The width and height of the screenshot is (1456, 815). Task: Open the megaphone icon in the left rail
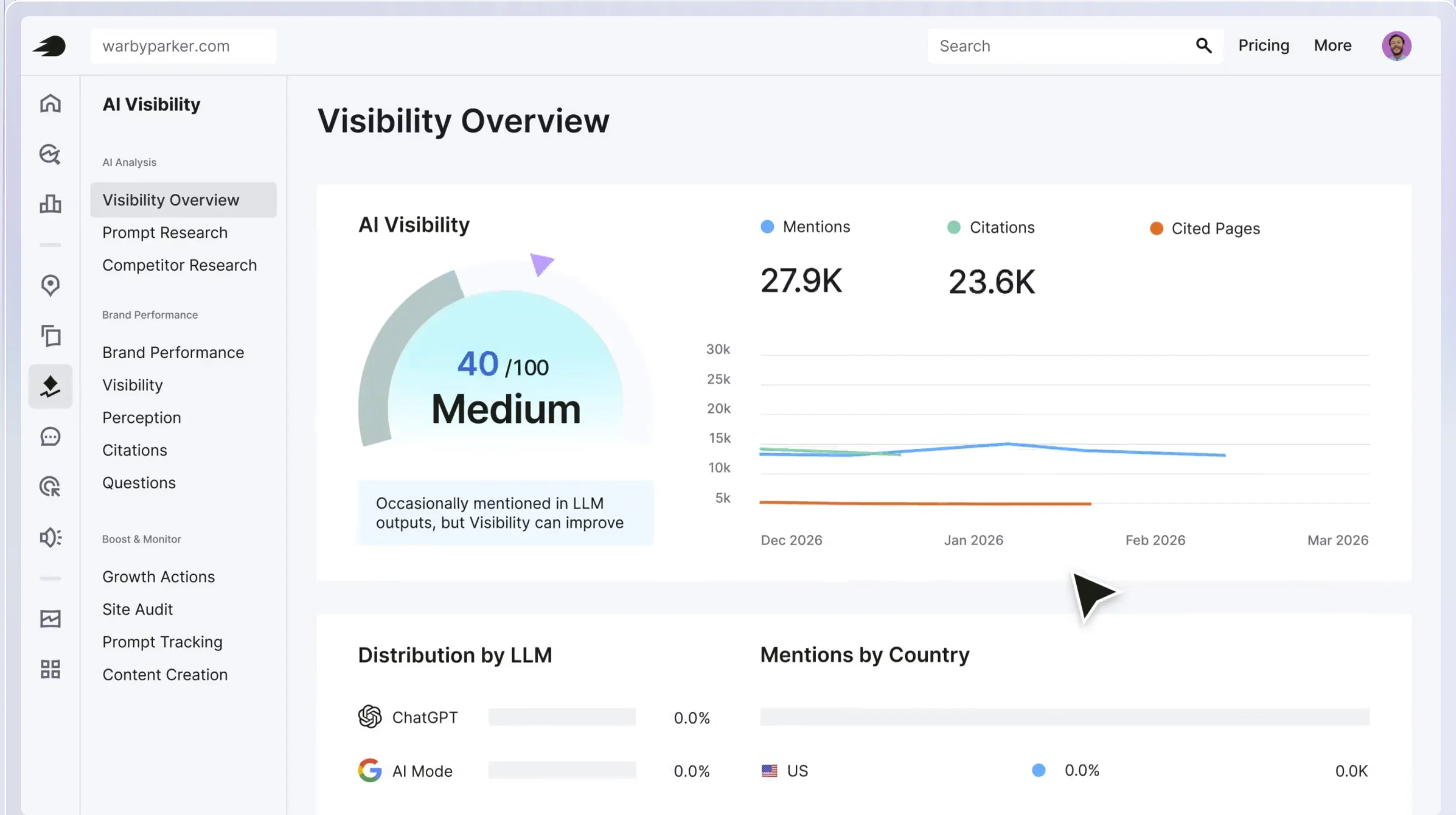[x=50, y=538]
